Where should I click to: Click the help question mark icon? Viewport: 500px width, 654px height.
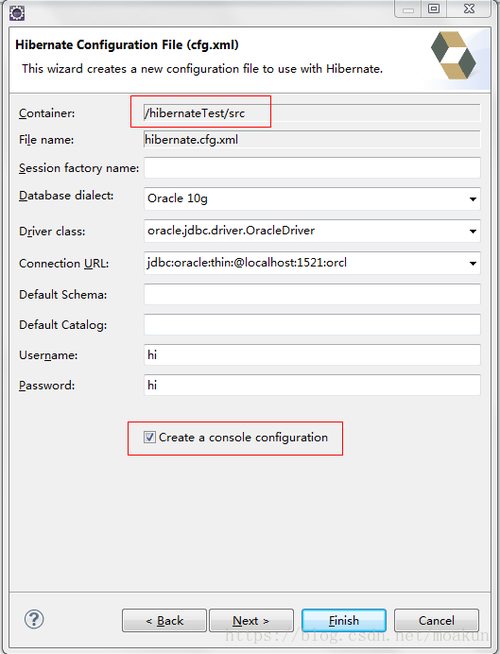click(34, 619)
